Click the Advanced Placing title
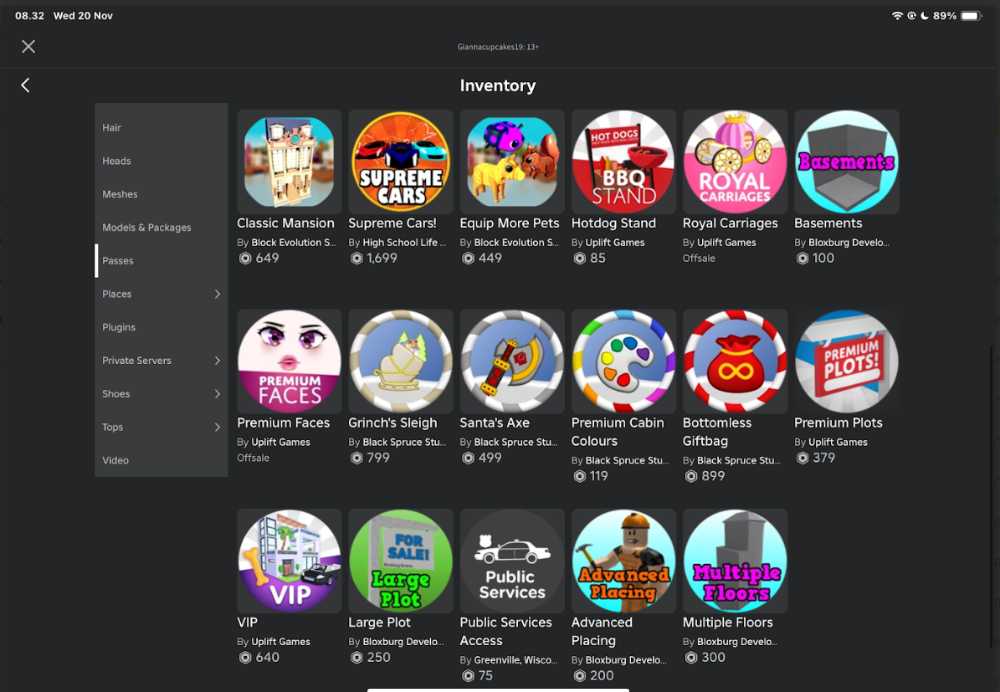 pos(602,631)
